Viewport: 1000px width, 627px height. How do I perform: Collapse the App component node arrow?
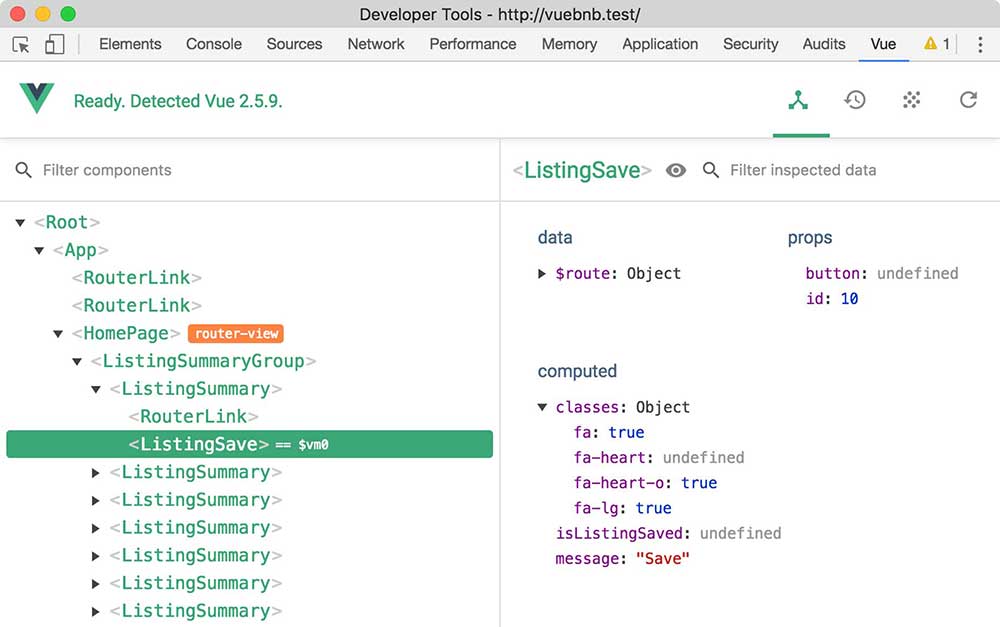click(x=40, y=250)
